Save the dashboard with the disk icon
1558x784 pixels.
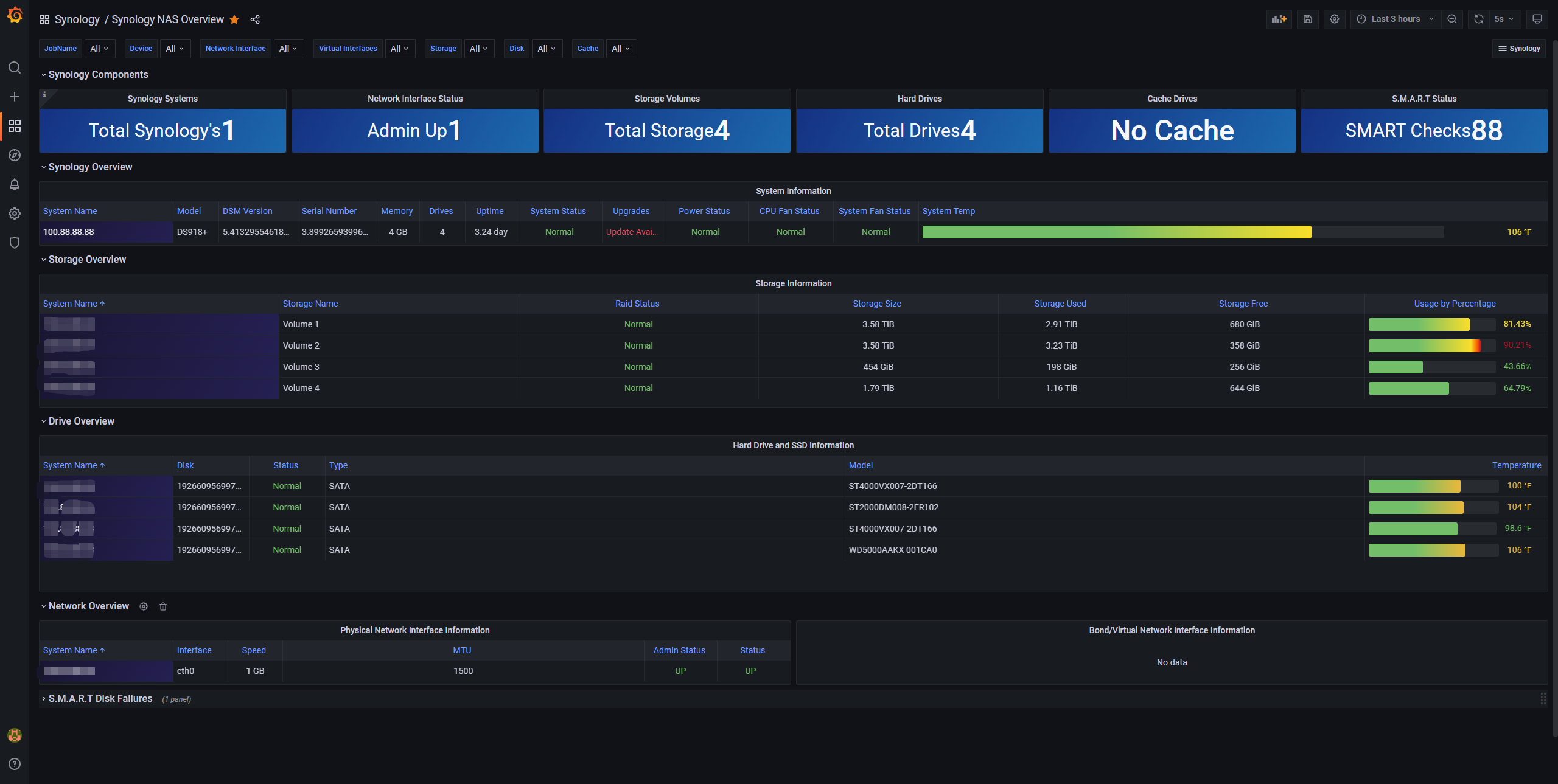(1308, 19)
